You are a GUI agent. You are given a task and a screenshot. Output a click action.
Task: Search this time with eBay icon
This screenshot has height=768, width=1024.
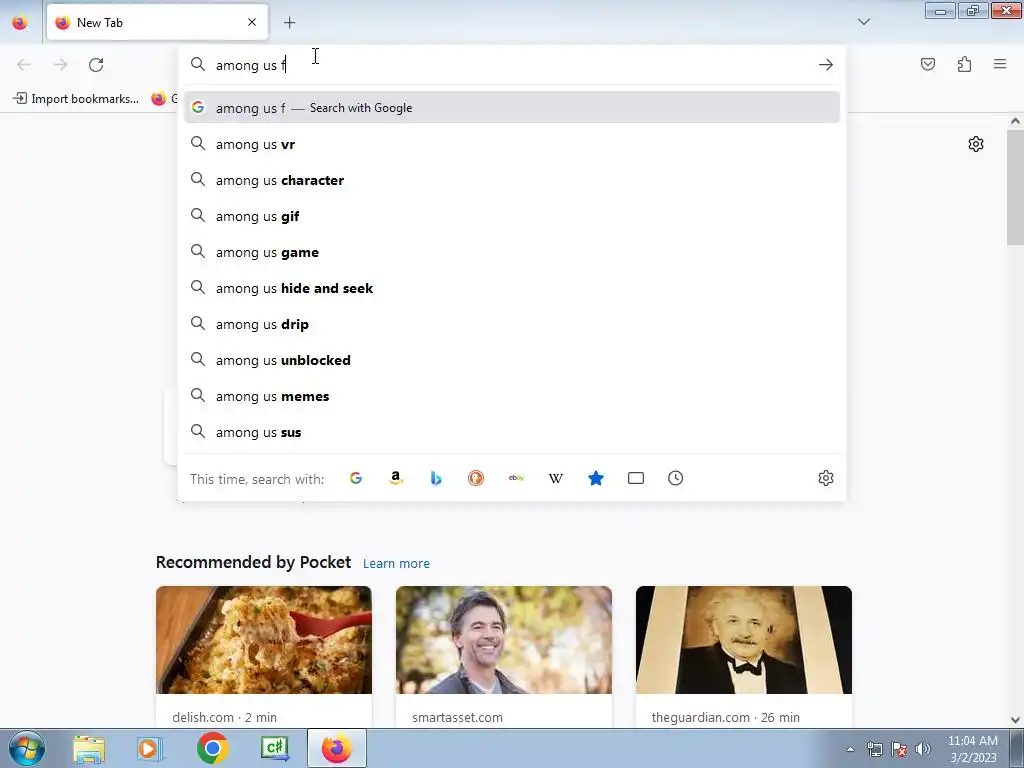pyautogui.click(x=516, y=478)
